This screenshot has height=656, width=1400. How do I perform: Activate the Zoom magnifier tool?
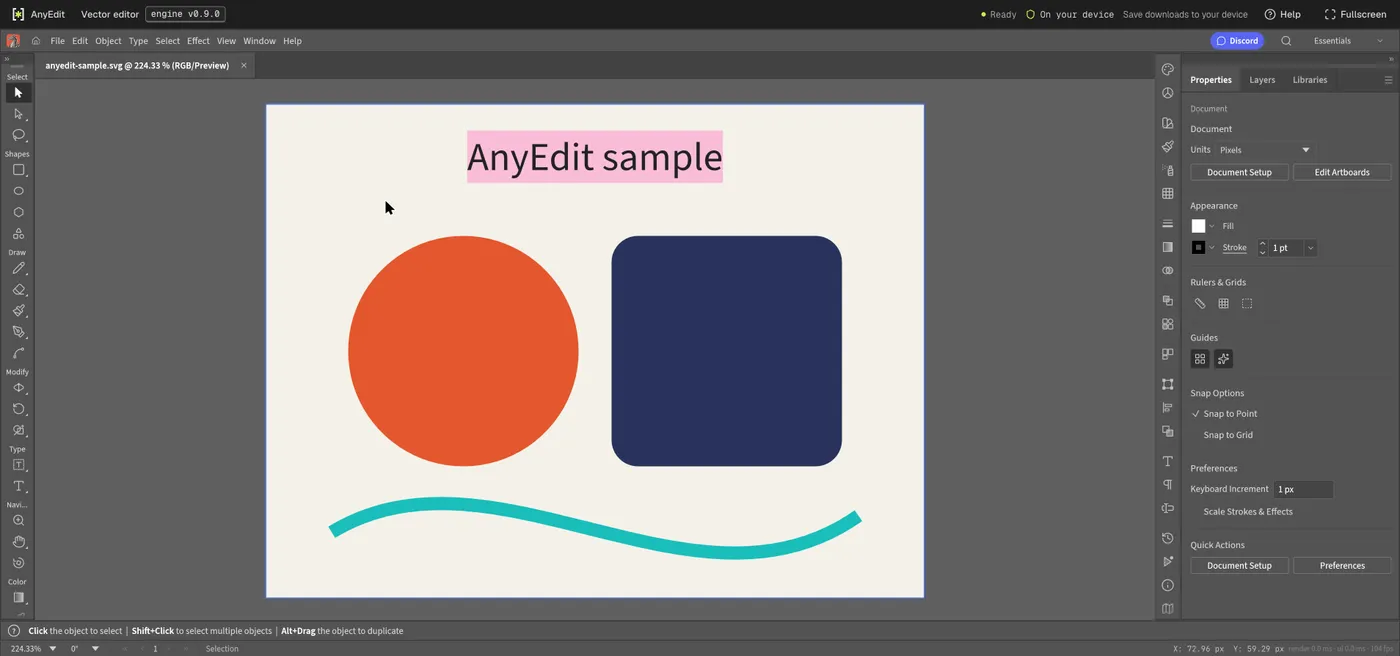[x=18, y=521]
